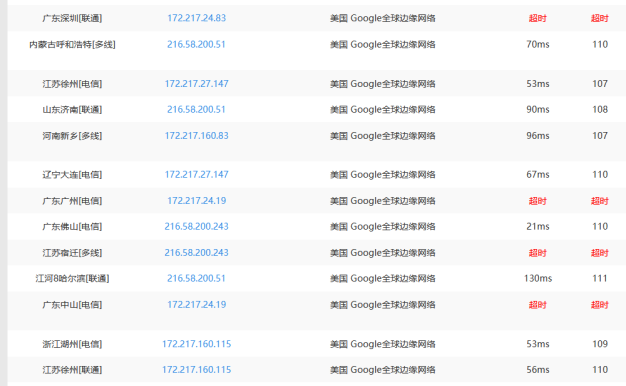The width and height of the screenshot is (626, 386).
Task: Click the 56ms response time for 江苏徐州[联通]
Action: [538, 370]
